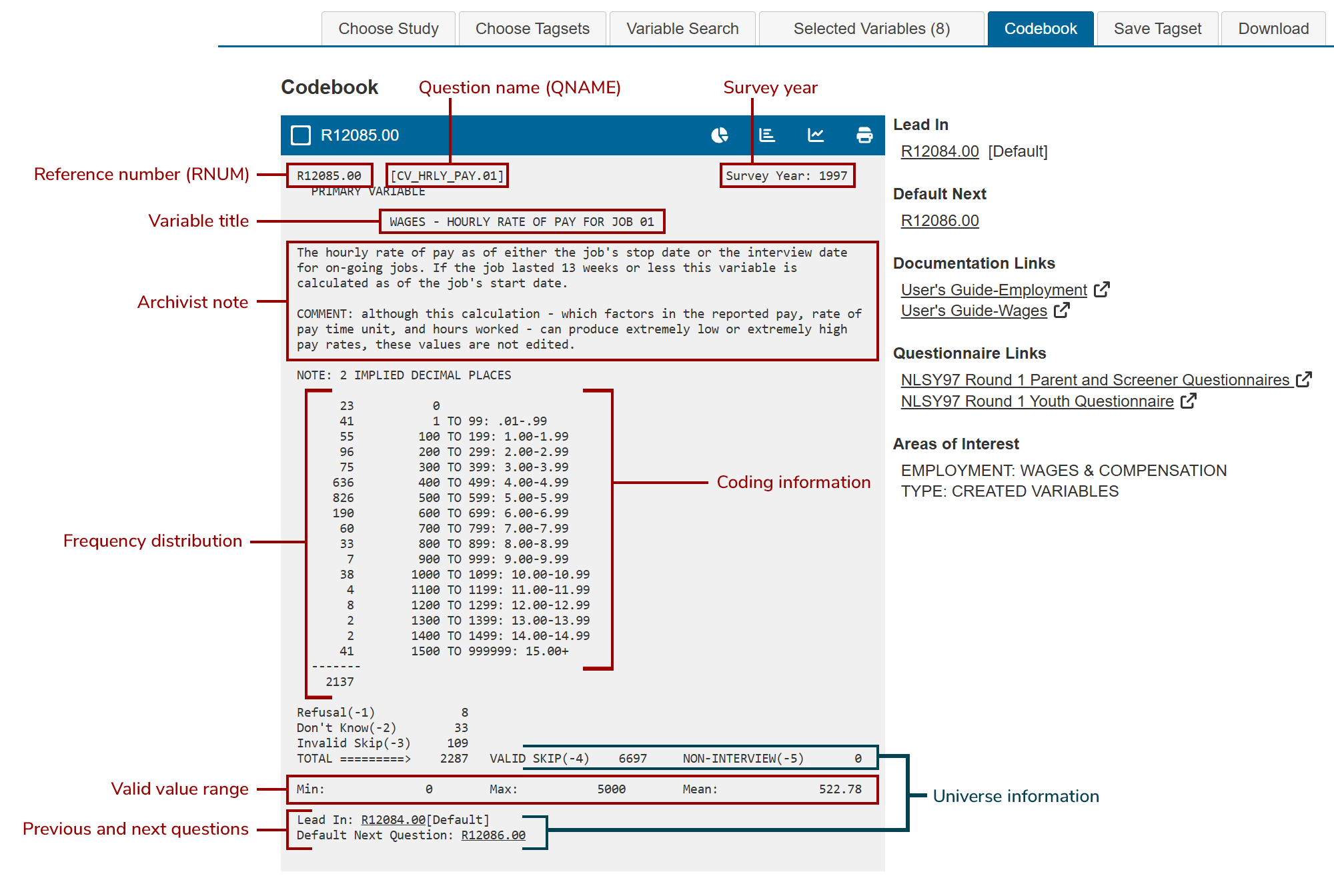Tick the R12085.00 checkbox

[301, 135]
